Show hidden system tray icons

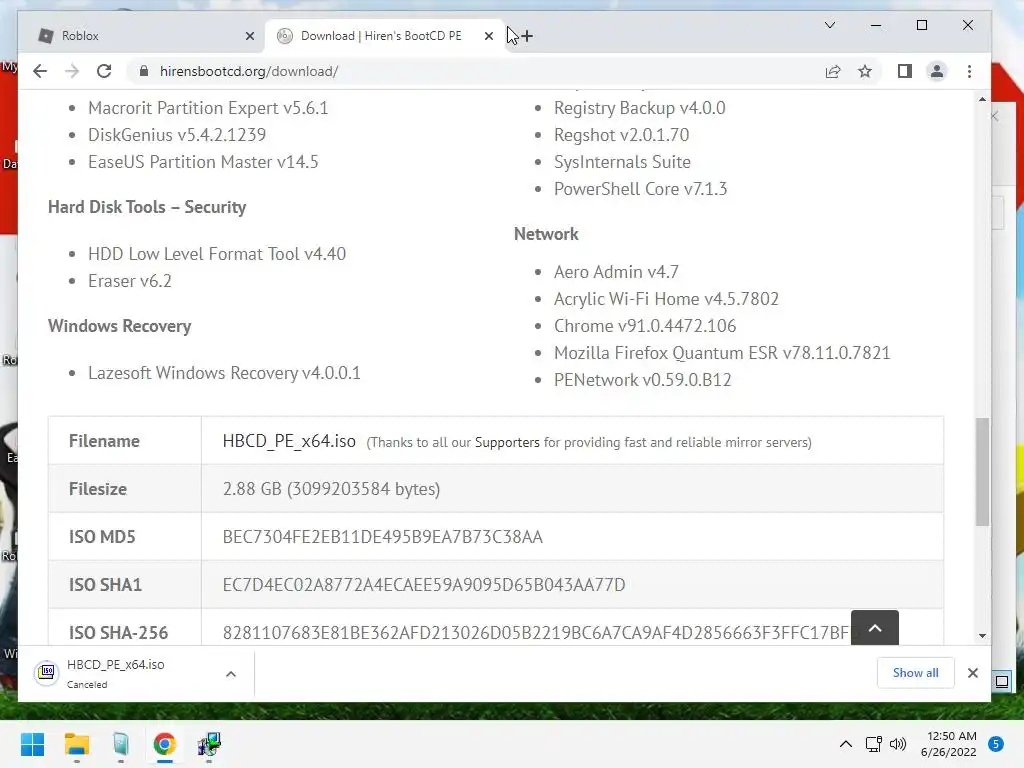pyautogui.click(x=846, y=744)
